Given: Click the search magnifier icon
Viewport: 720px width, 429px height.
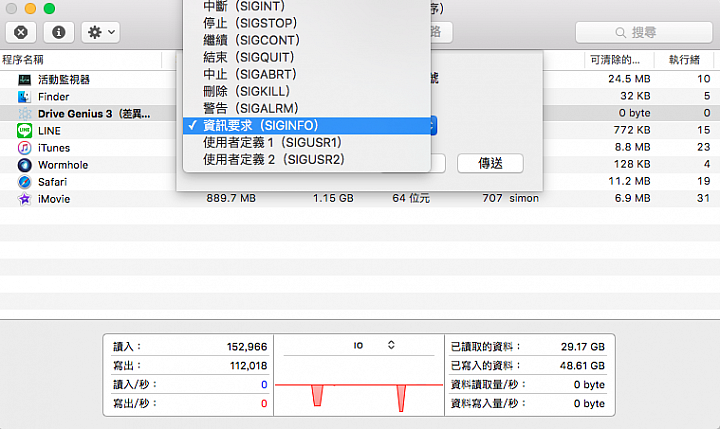Looking at the screenshot, I should tap(620, 33).
